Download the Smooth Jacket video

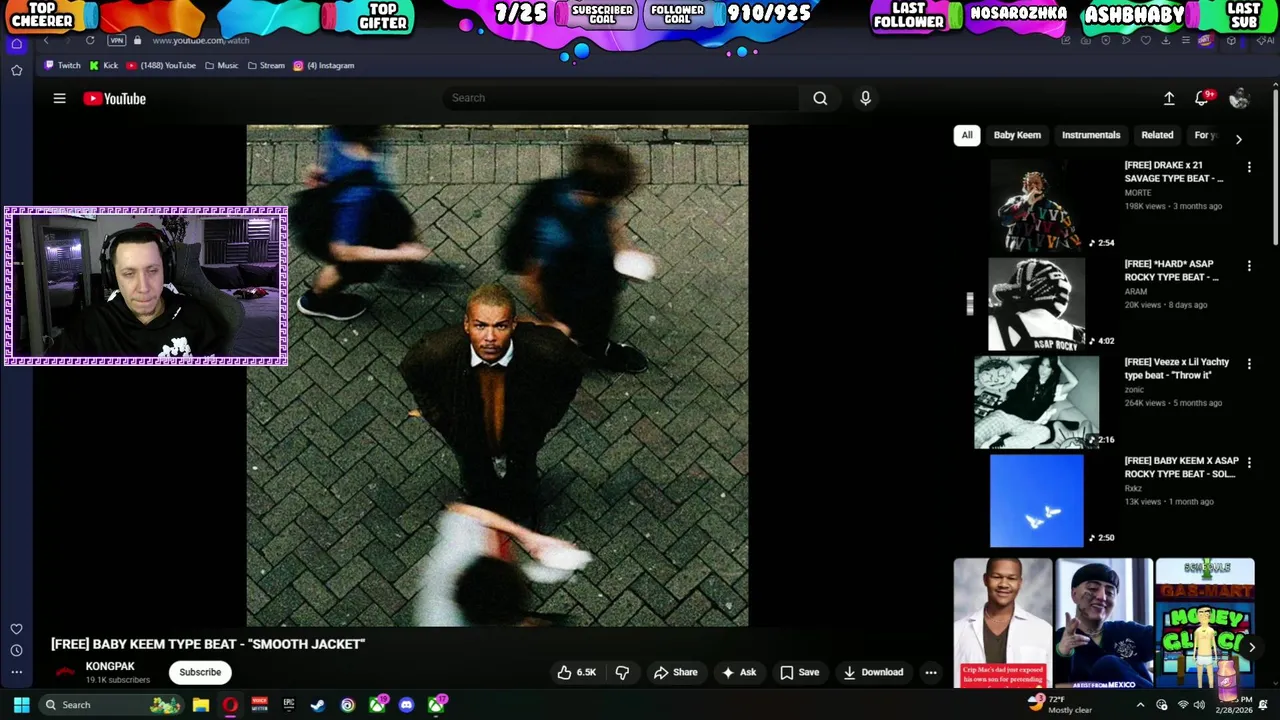click(872, 672)
